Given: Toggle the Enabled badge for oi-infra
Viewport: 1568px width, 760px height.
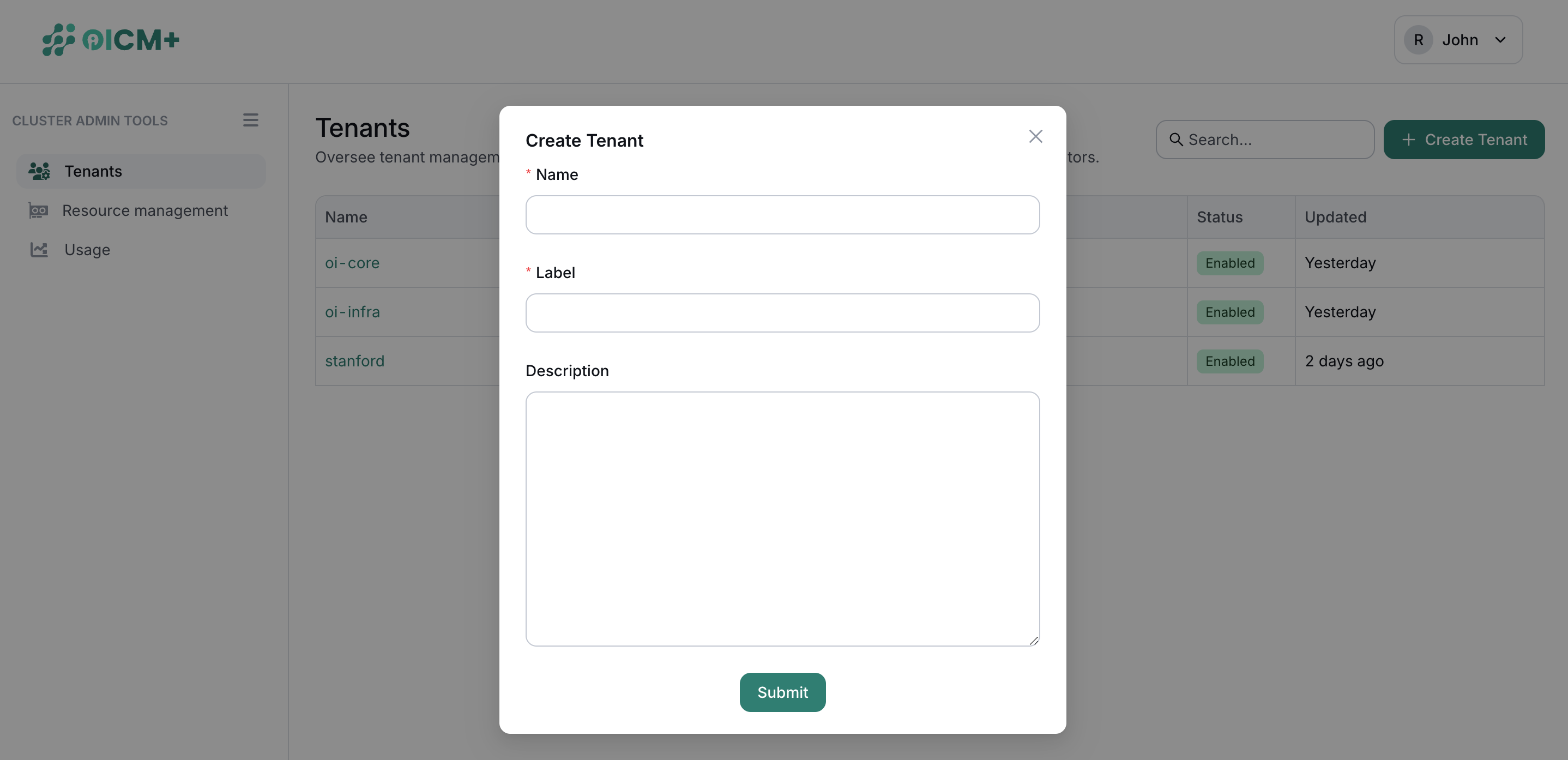Looking at the screenshot, I should coord(1229,311).
